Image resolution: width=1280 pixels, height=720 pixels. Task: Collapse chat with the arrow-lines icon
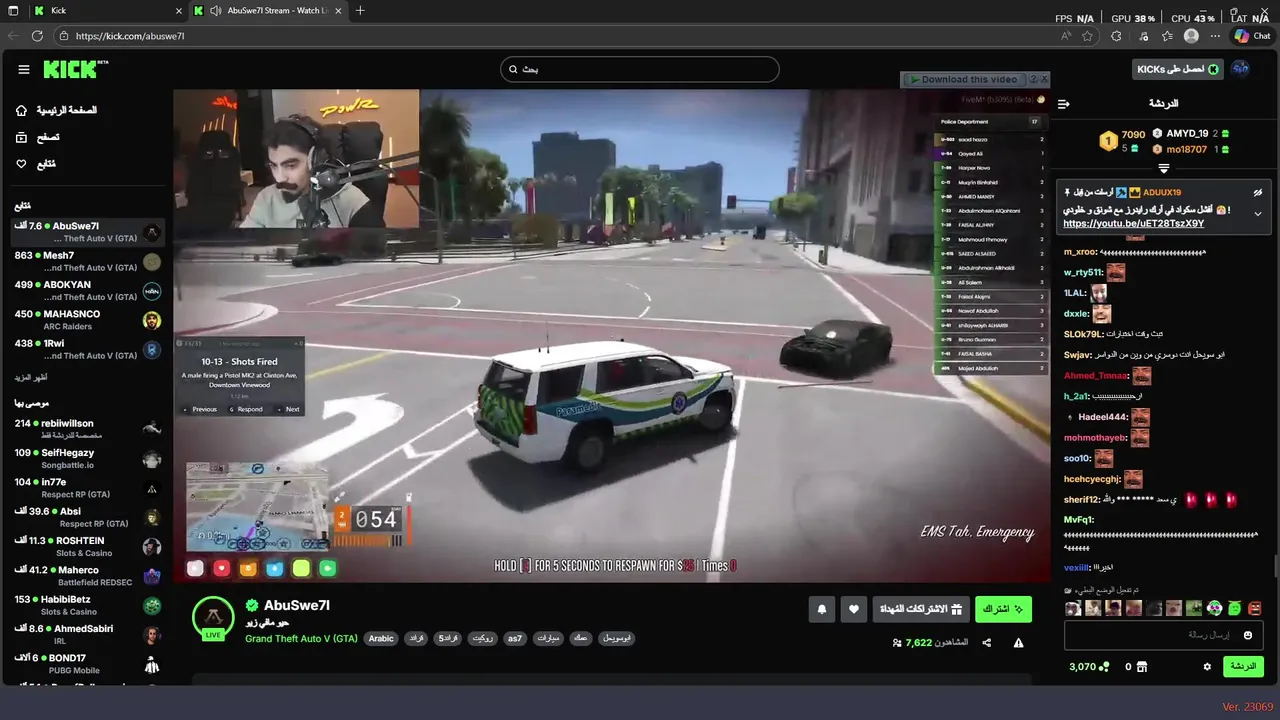tap(1064, 104)
